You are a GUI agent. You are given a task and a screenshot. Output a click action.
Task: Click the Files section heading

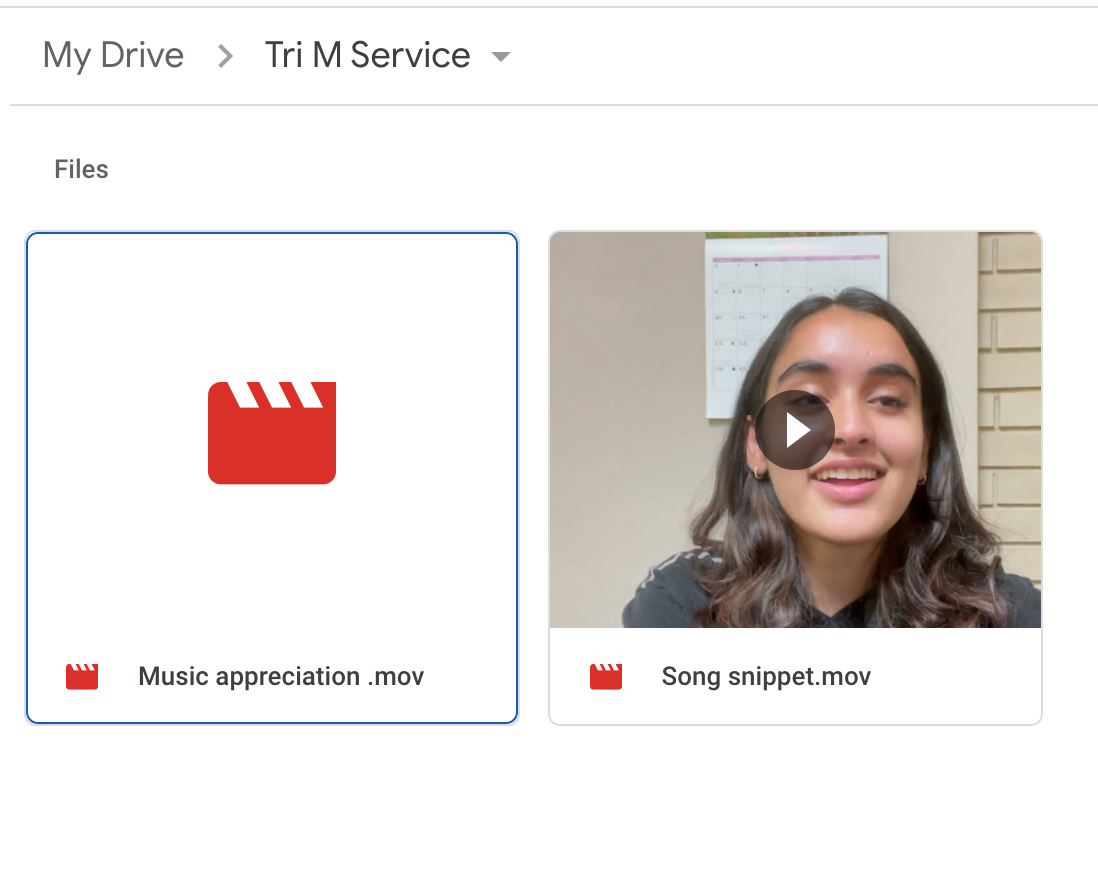[81, 169]
